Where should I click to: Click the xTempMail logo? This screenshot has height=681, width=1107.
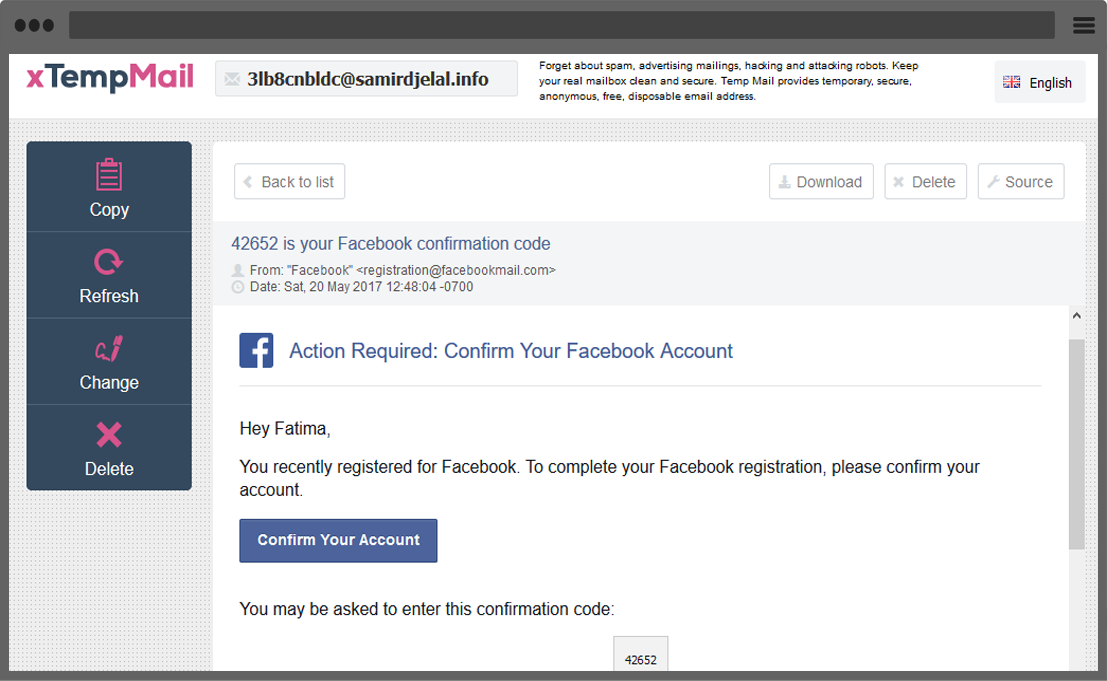point(110,78)
